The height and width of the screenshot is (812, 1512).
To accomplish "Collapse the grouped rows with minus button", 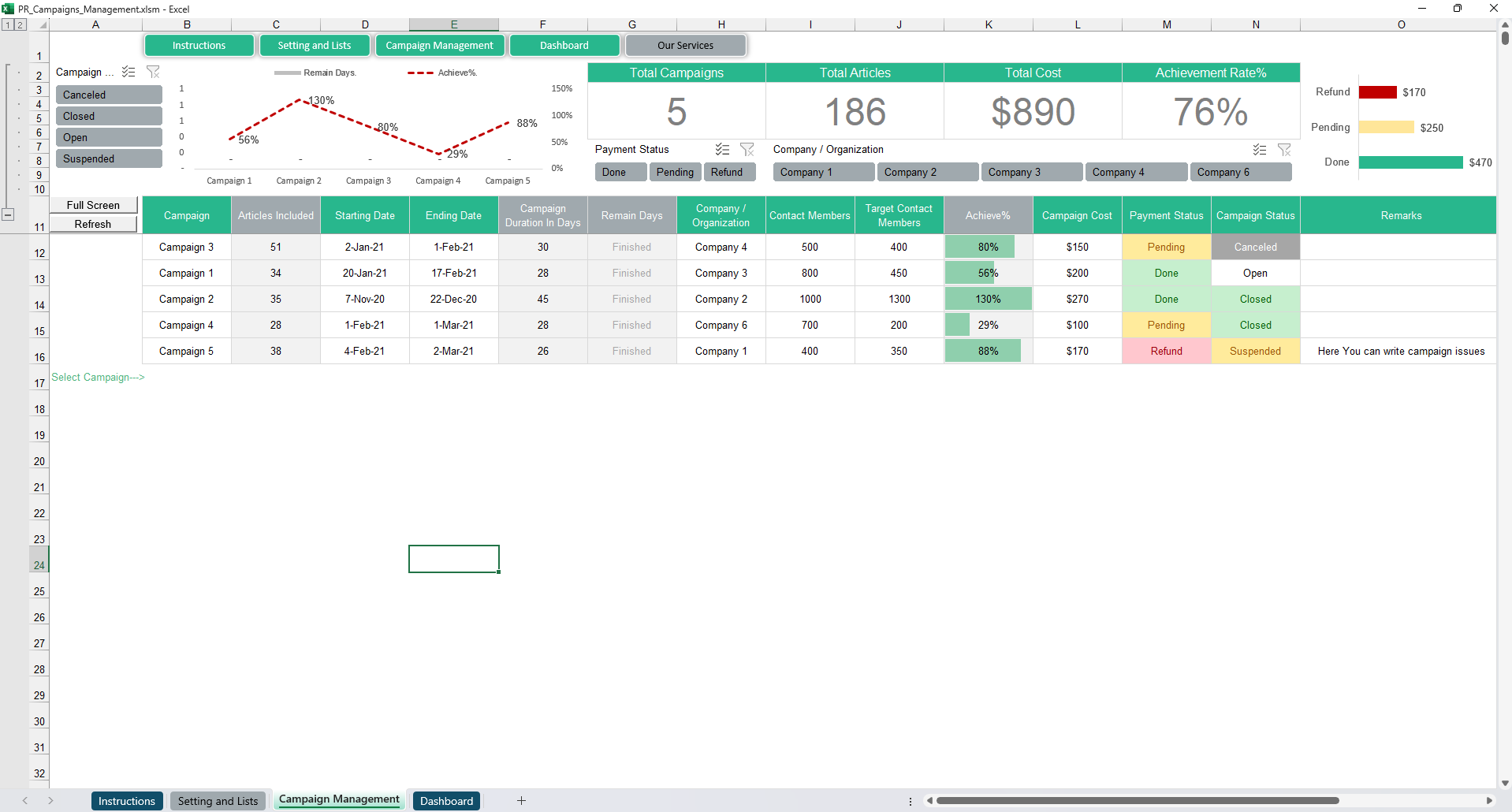I will tap(8, 214).
